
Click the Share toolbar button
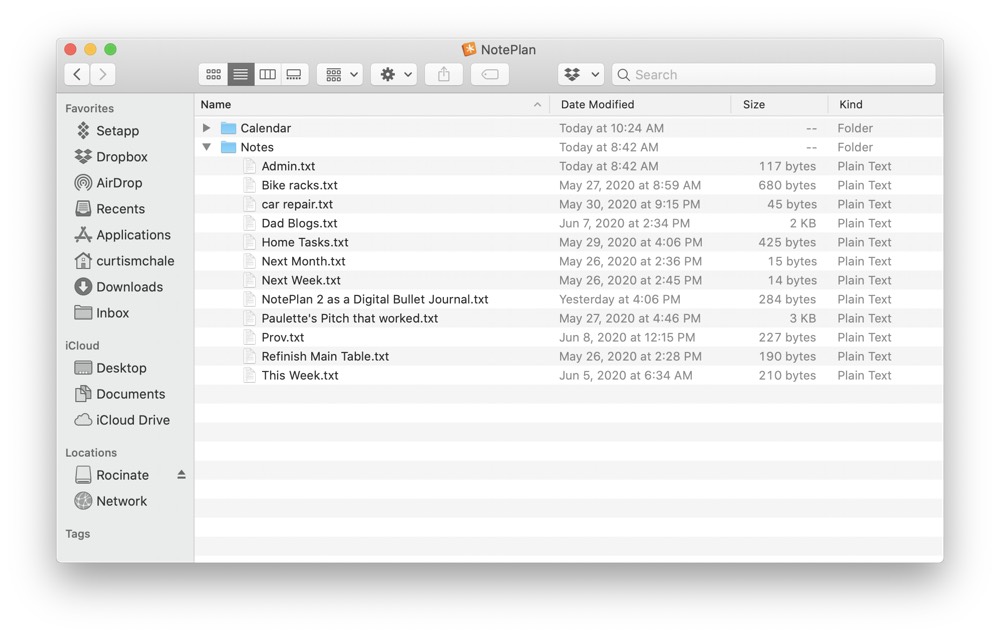pyautogui.click(x=444, y=75)
